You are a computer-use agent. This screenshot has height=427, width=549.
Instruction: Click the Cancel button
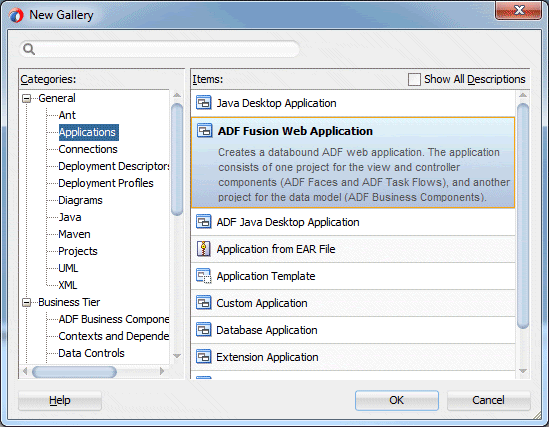488,400
